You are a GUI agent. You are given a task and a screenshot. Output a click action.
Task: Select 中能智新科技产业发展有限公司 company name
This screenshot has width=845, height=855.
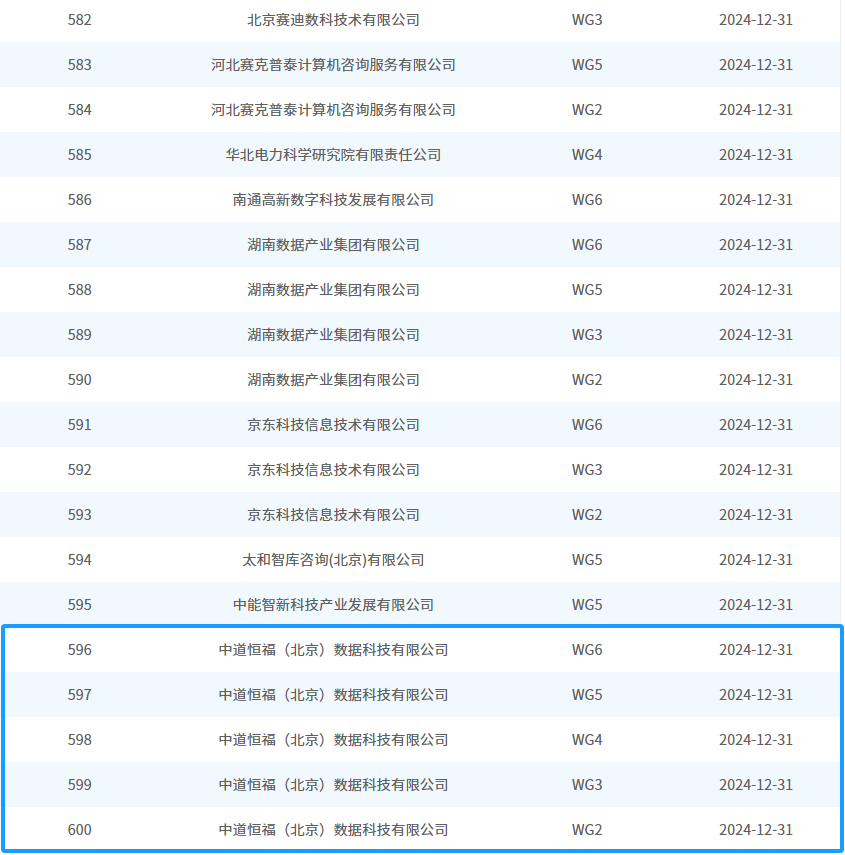[x=333, y=605]
